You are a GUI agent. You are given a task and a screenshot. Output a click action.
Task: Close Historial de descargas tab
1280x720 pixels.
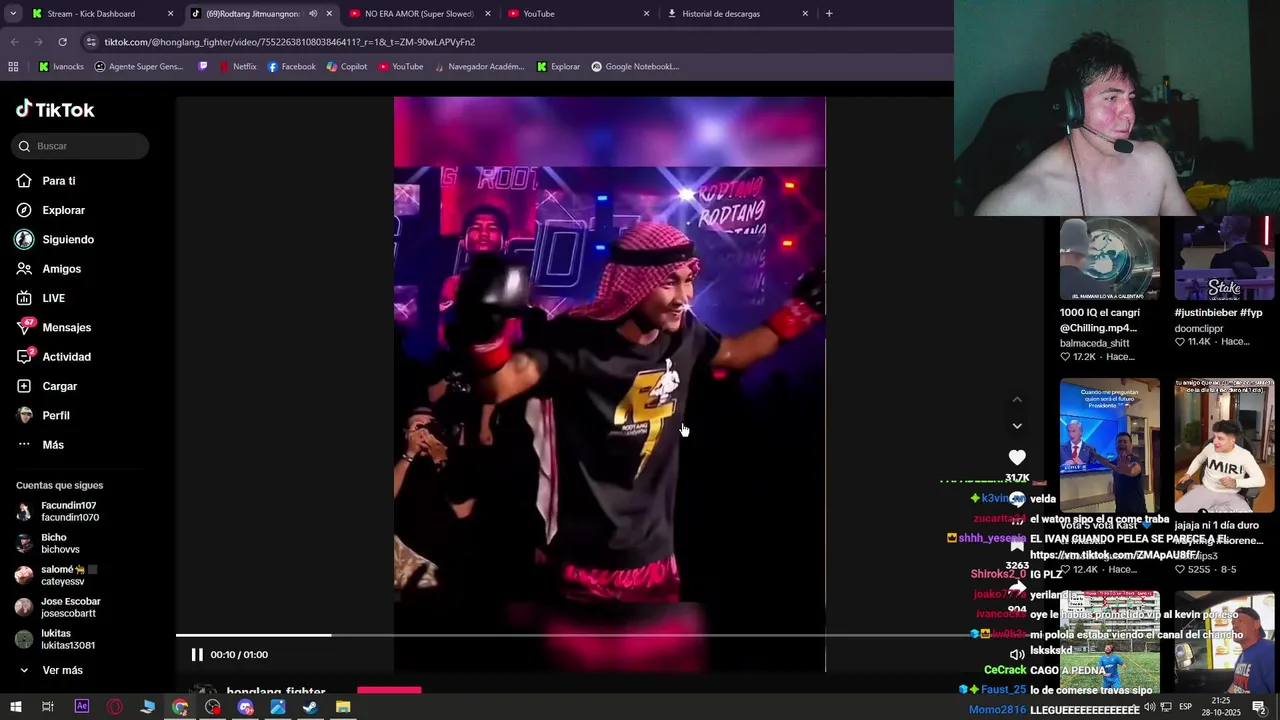point(805,14)
